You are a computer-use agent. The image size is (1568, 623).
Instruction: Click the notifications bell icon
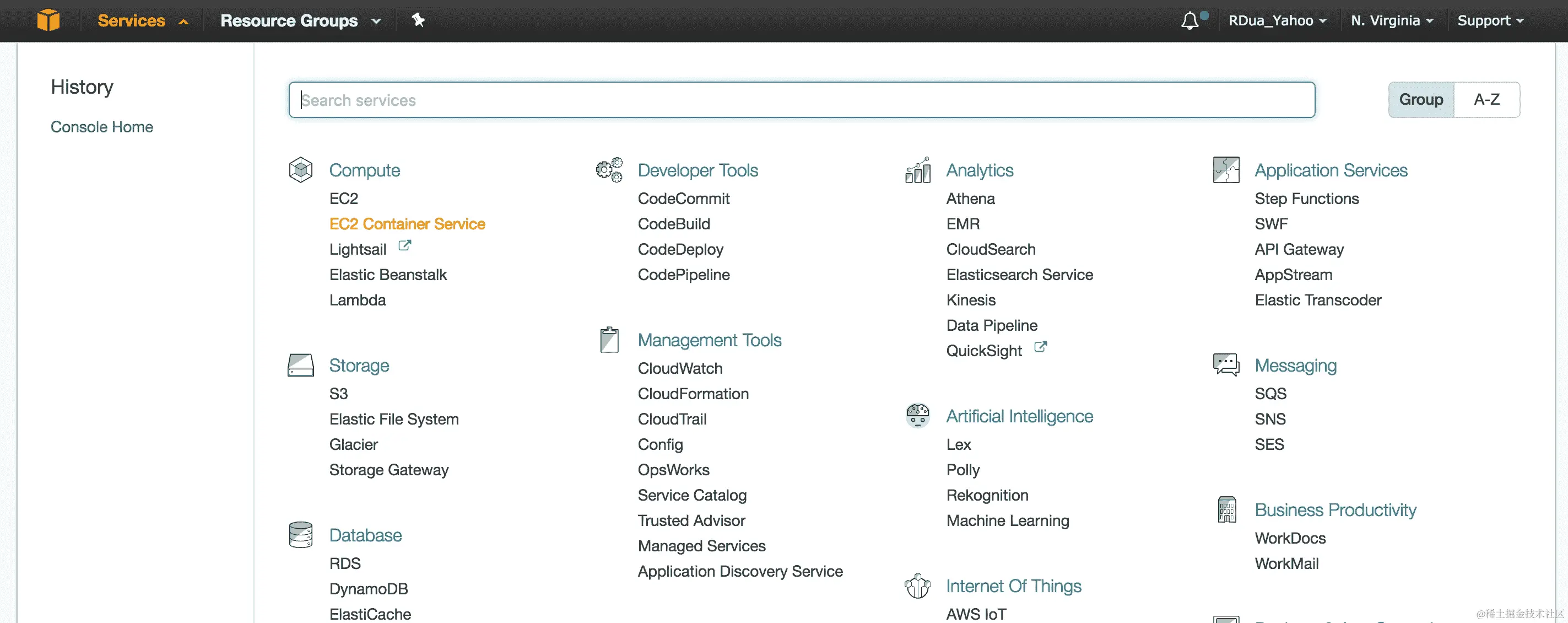1191,20
